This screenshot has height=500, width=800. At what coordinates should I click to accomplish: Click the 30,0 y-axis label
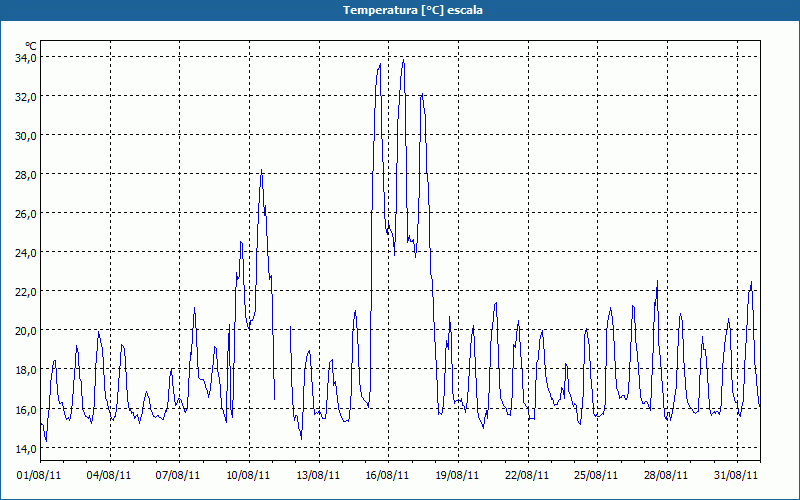coord(25,136)
